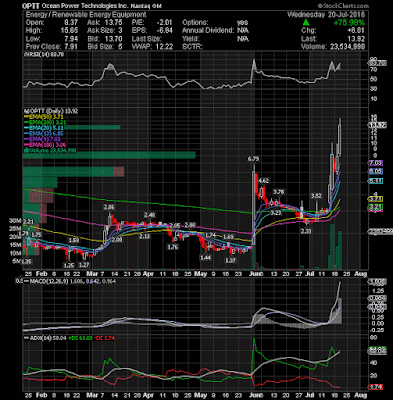Click the StockCharts.com credit text
Screen dimensions: 393x400
pyautogui.click(x=343, y=6)
